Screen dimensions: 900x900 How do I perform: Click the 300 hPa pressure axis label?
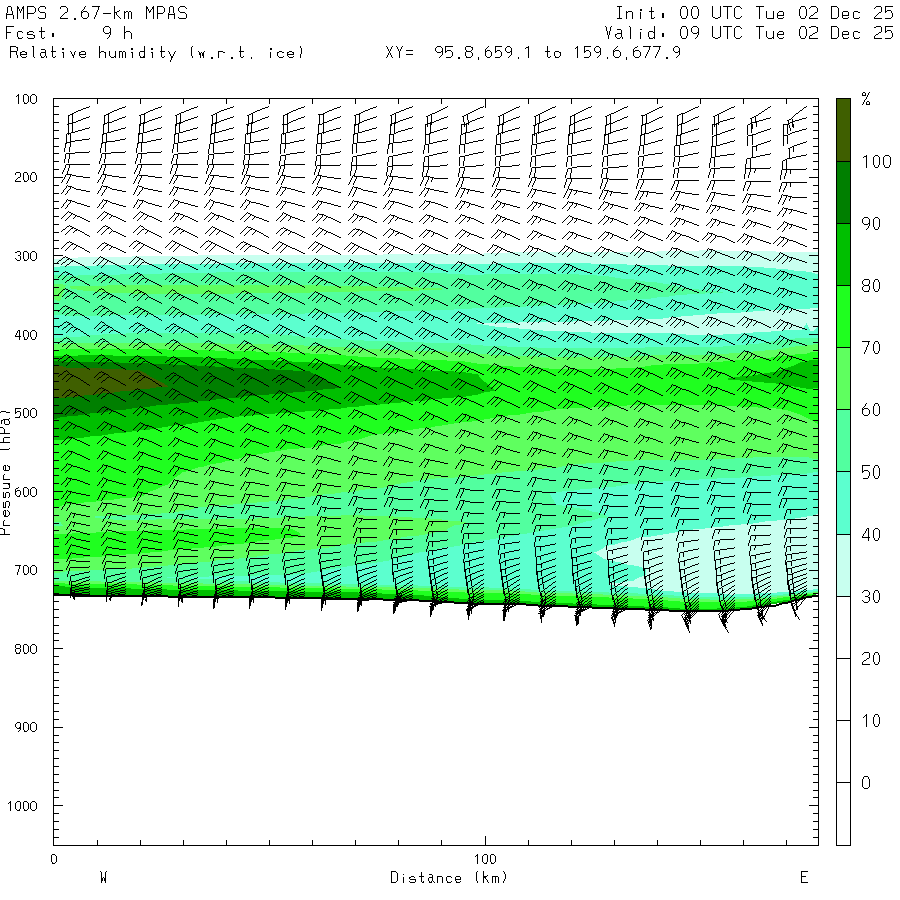[x=26, y=256]
